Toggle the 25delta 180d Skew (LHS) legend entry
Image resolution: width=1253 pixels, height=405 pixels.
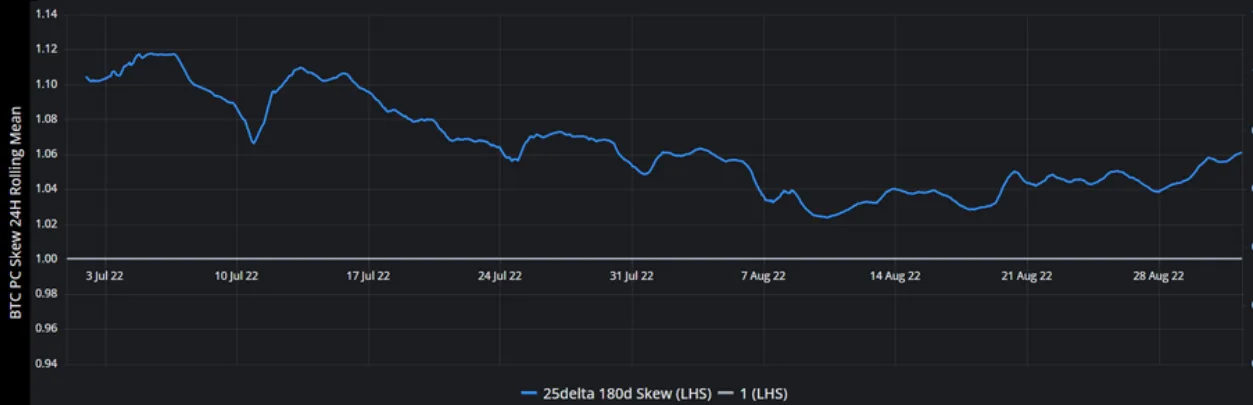click(x=615, y=393)
